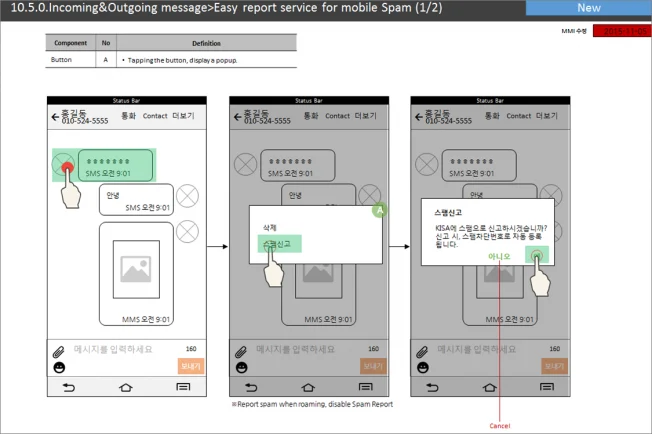652x434 pixels.
Task: Open the emoji smiley icon in the first phone
Action: (58, 367)
